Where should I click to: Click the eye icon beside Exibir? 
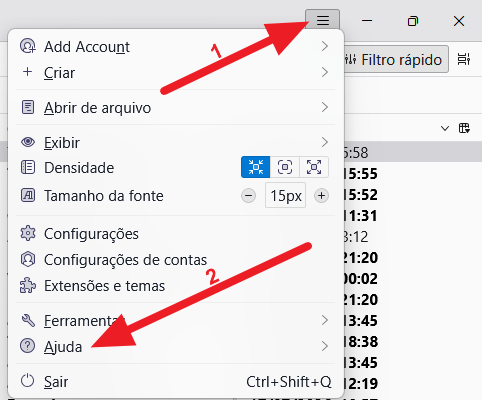(x=28, y=142)
